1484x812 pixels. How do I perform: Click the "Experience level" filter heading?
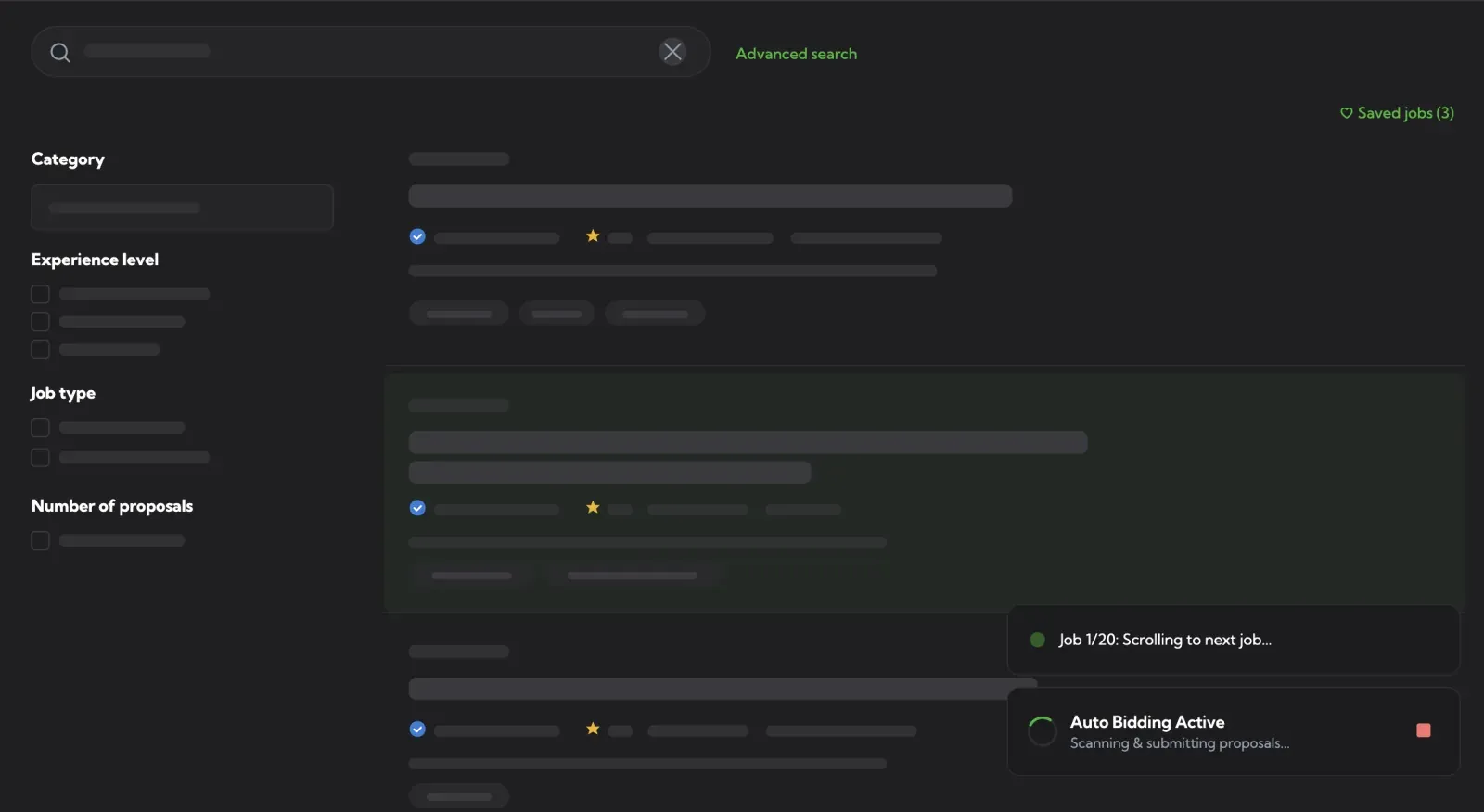pyautogui.click(x=95, y=260)
